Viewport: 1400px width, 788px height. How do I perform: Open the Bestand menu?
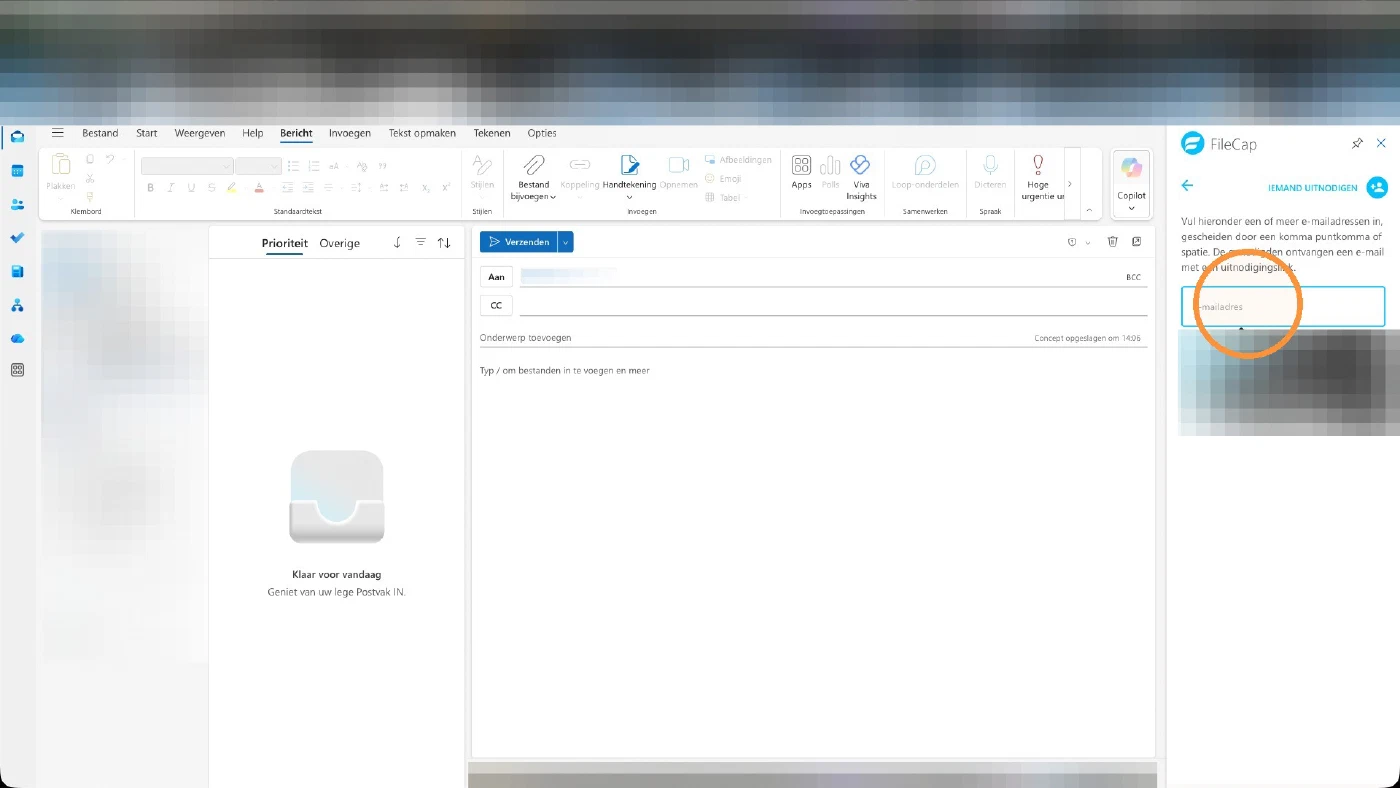coord(100,133)
